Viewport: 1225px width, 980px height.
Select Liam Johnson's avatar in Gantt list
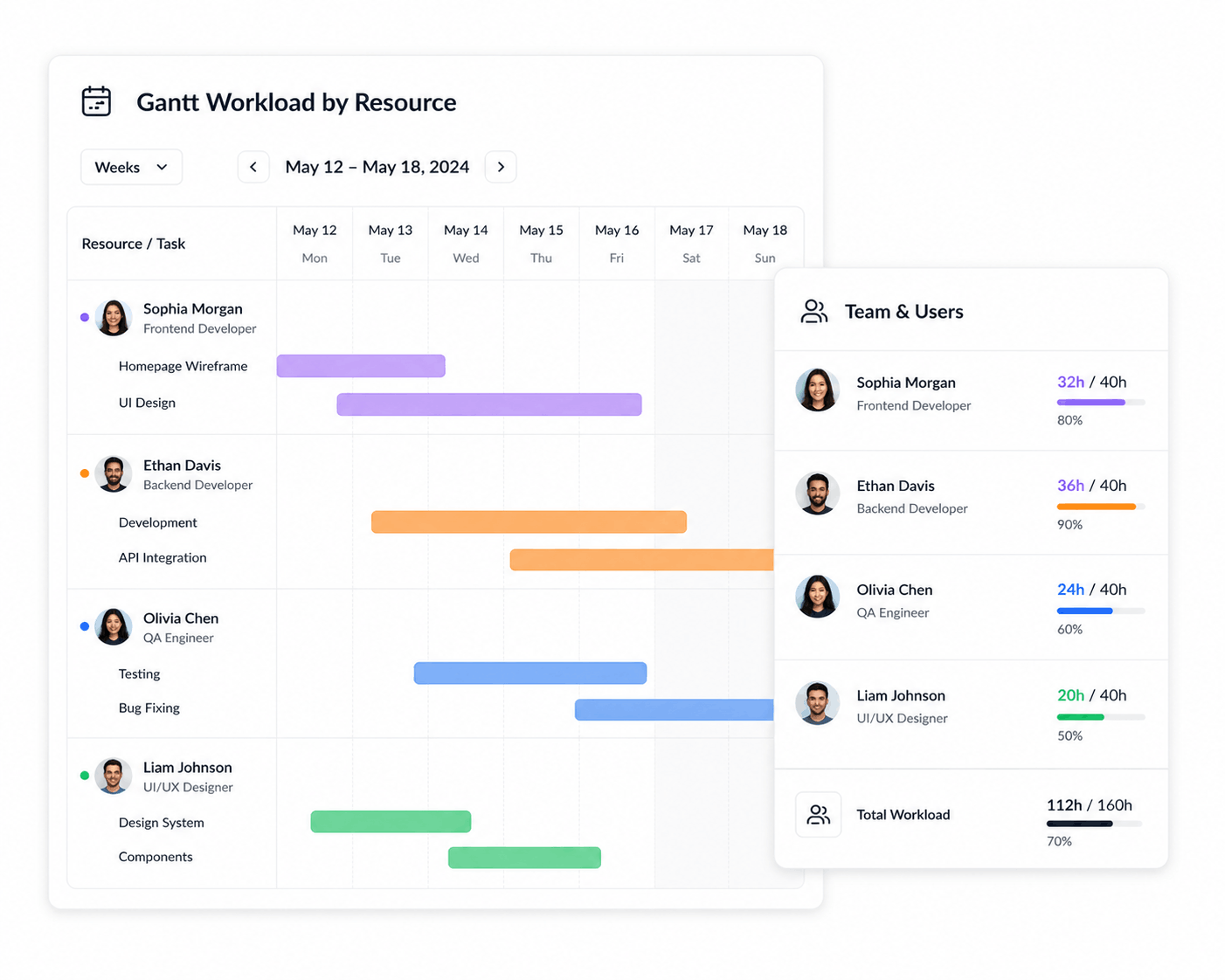coord(114,776)
